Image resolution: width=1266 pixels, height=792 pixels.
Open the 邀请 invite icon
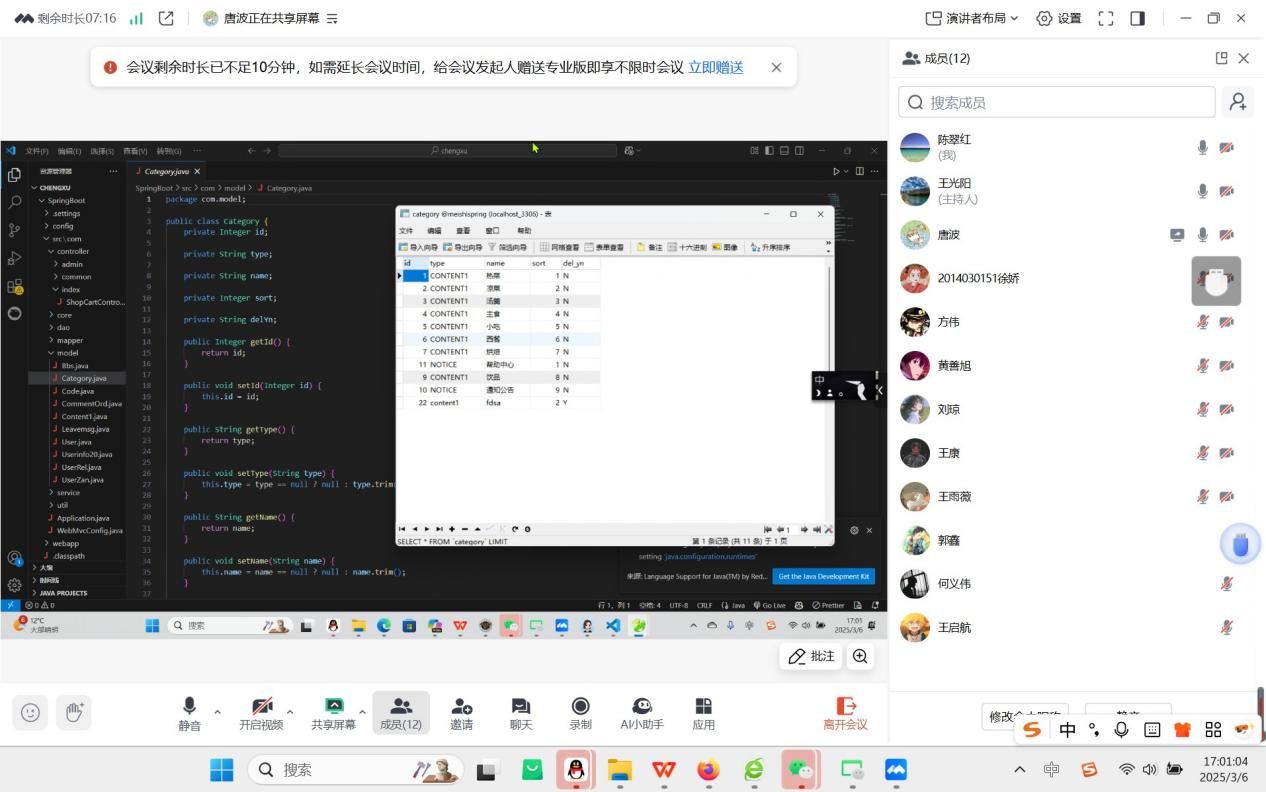pos(461,713)
